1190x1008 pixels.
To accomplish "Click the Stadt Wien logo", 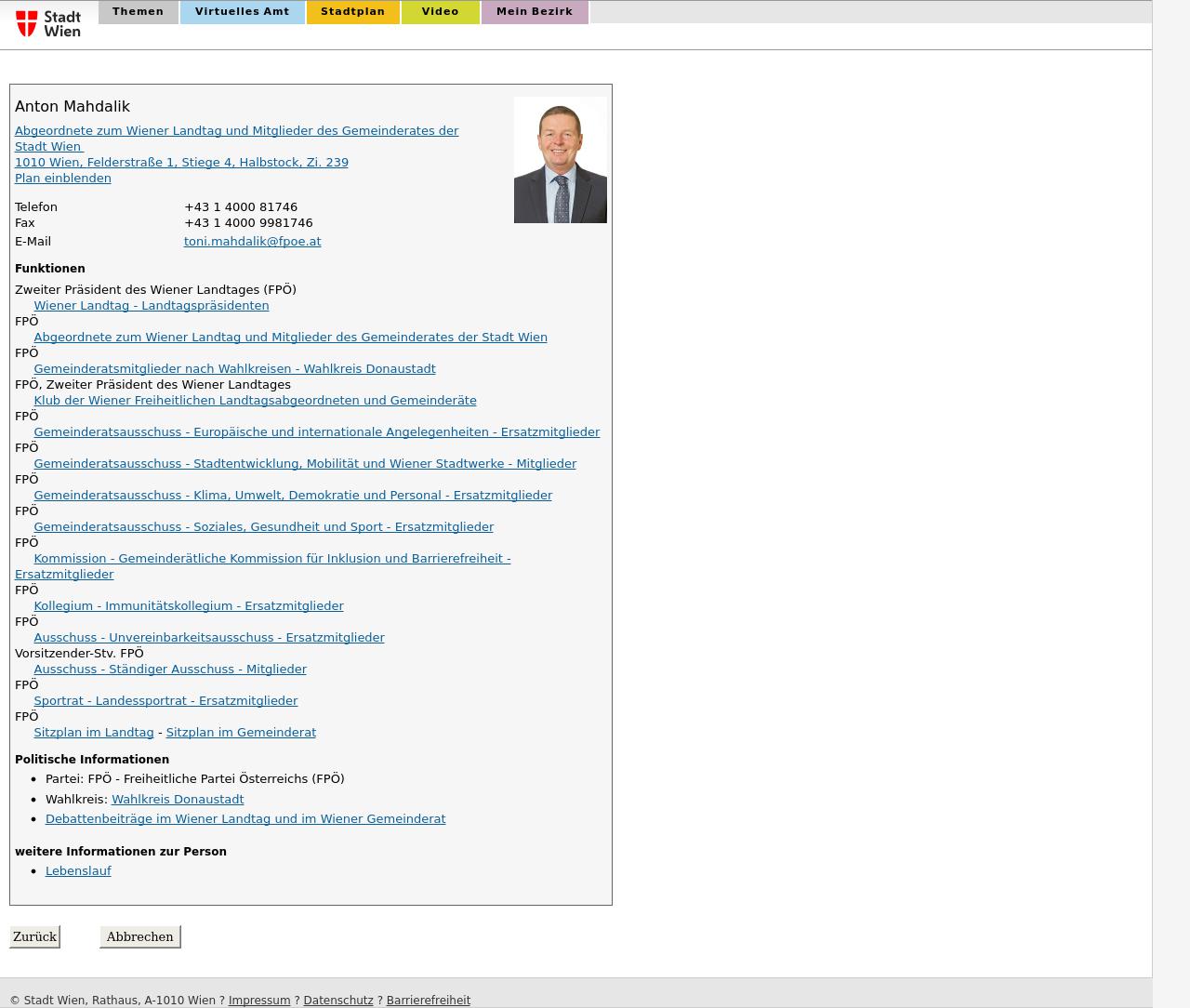I will click(49, 23).
